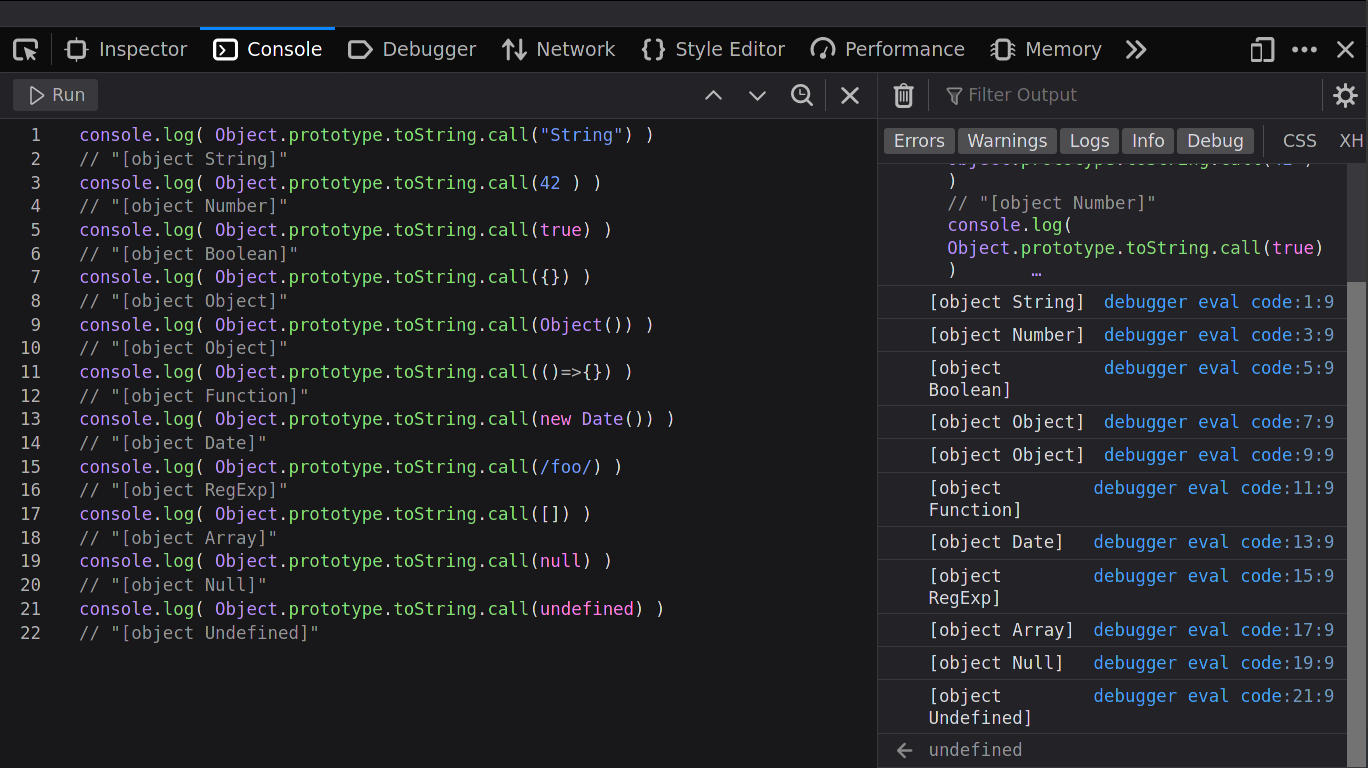Close the developer tools panel

[1346, 49]
